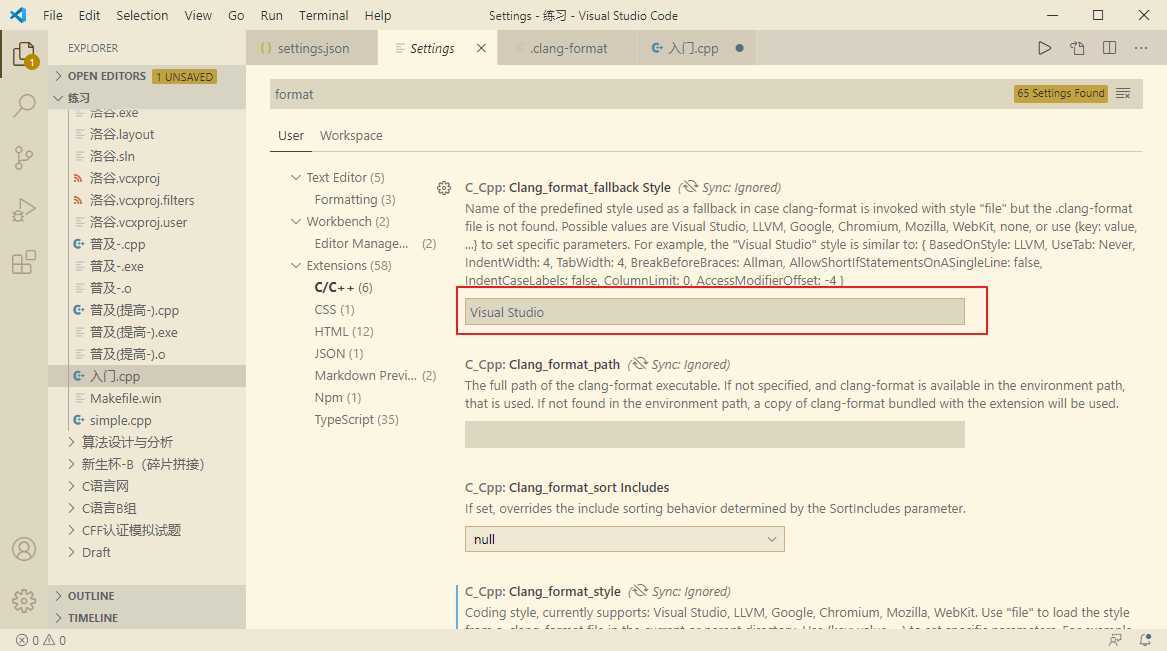This screenshot has width=1167, height=651.
Task: Open the Search view in the activity bar
Action: (24, 105)
